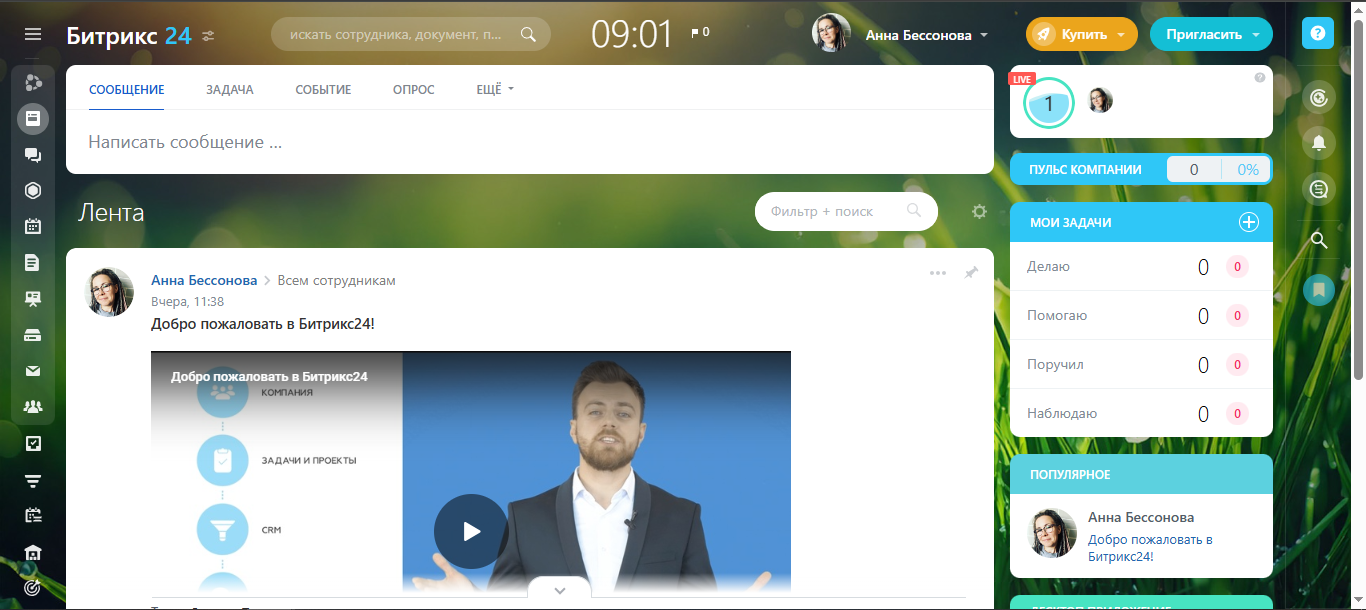Open the hamburger main menu
The height and width of the screenshot is (610, 1366).
pyautogui.click(x=33, y=34)
